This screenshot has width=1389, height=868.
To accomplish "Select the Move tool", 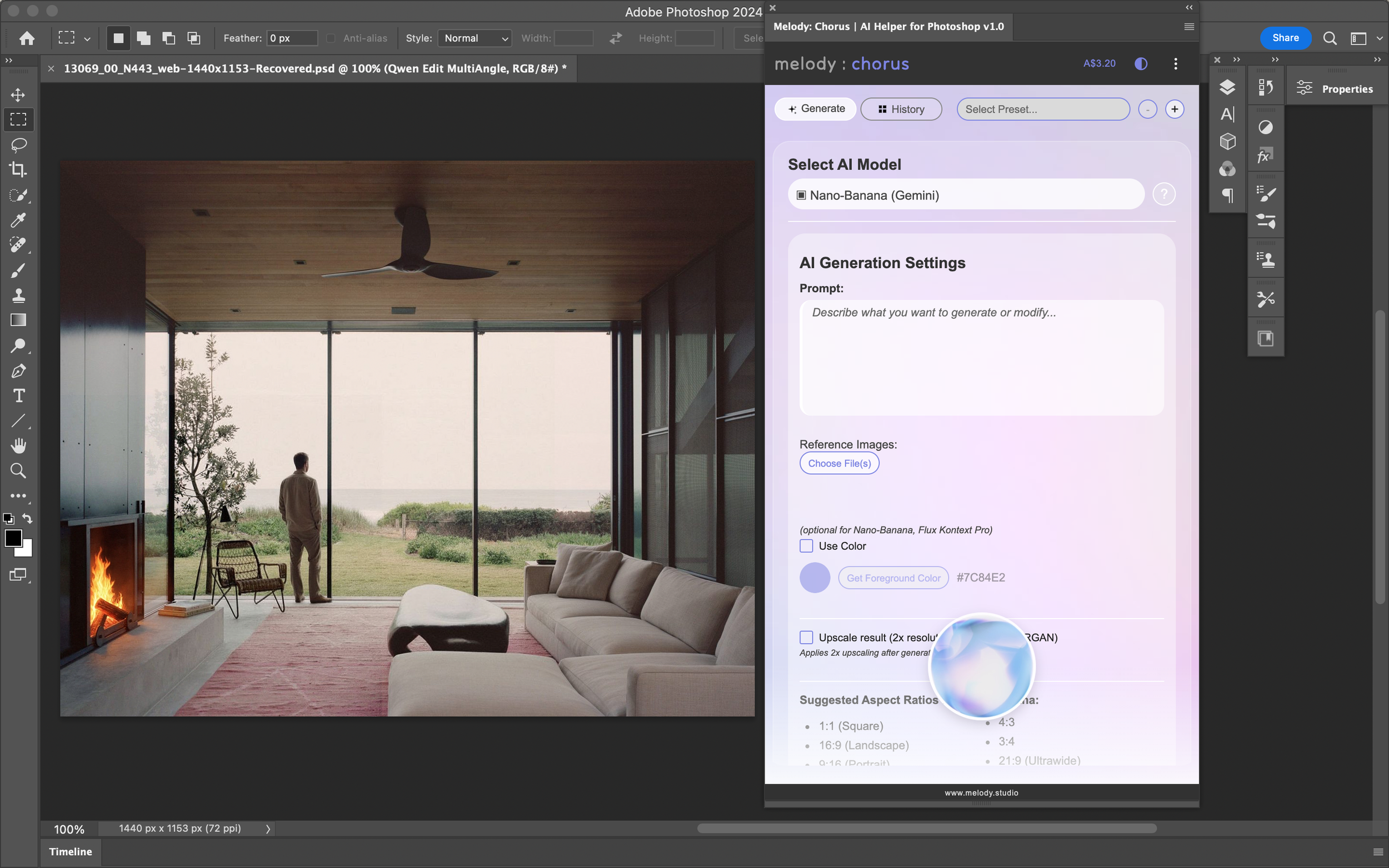I will pos(18,95).
